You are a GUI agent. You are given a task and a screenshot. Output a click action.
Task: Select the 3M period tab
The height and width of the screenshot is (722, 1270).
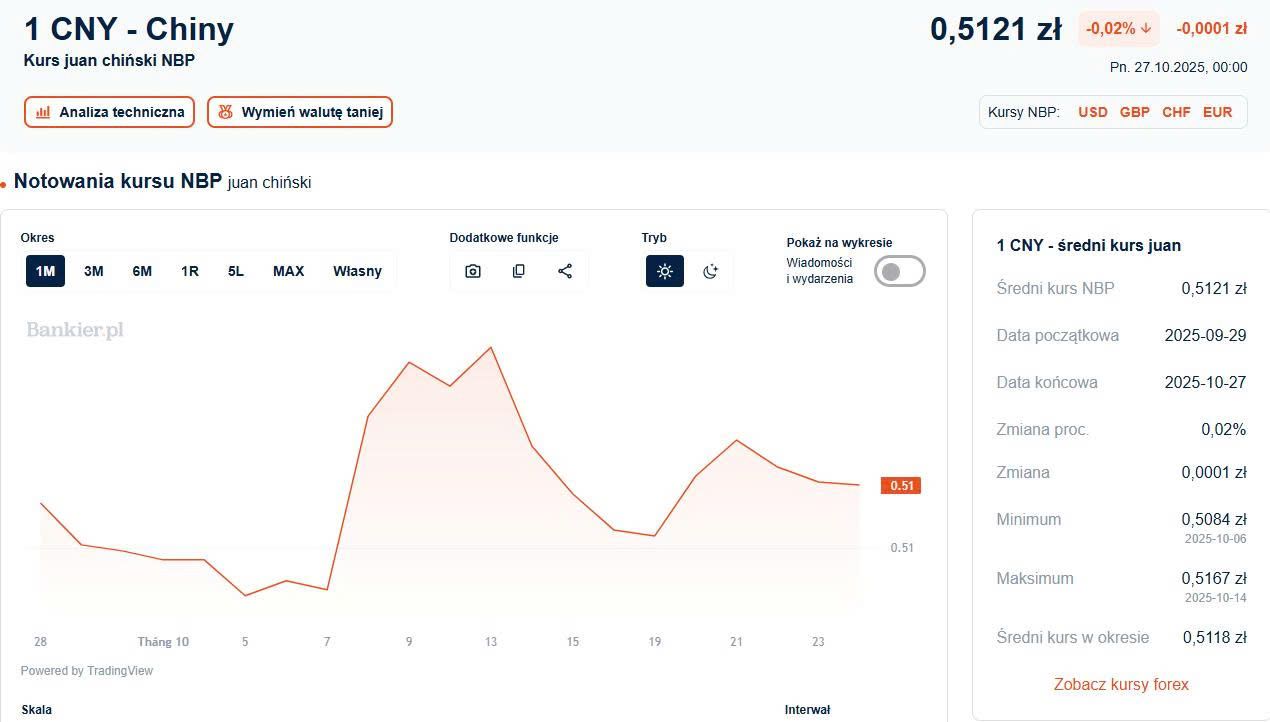[x=94, y=271]
